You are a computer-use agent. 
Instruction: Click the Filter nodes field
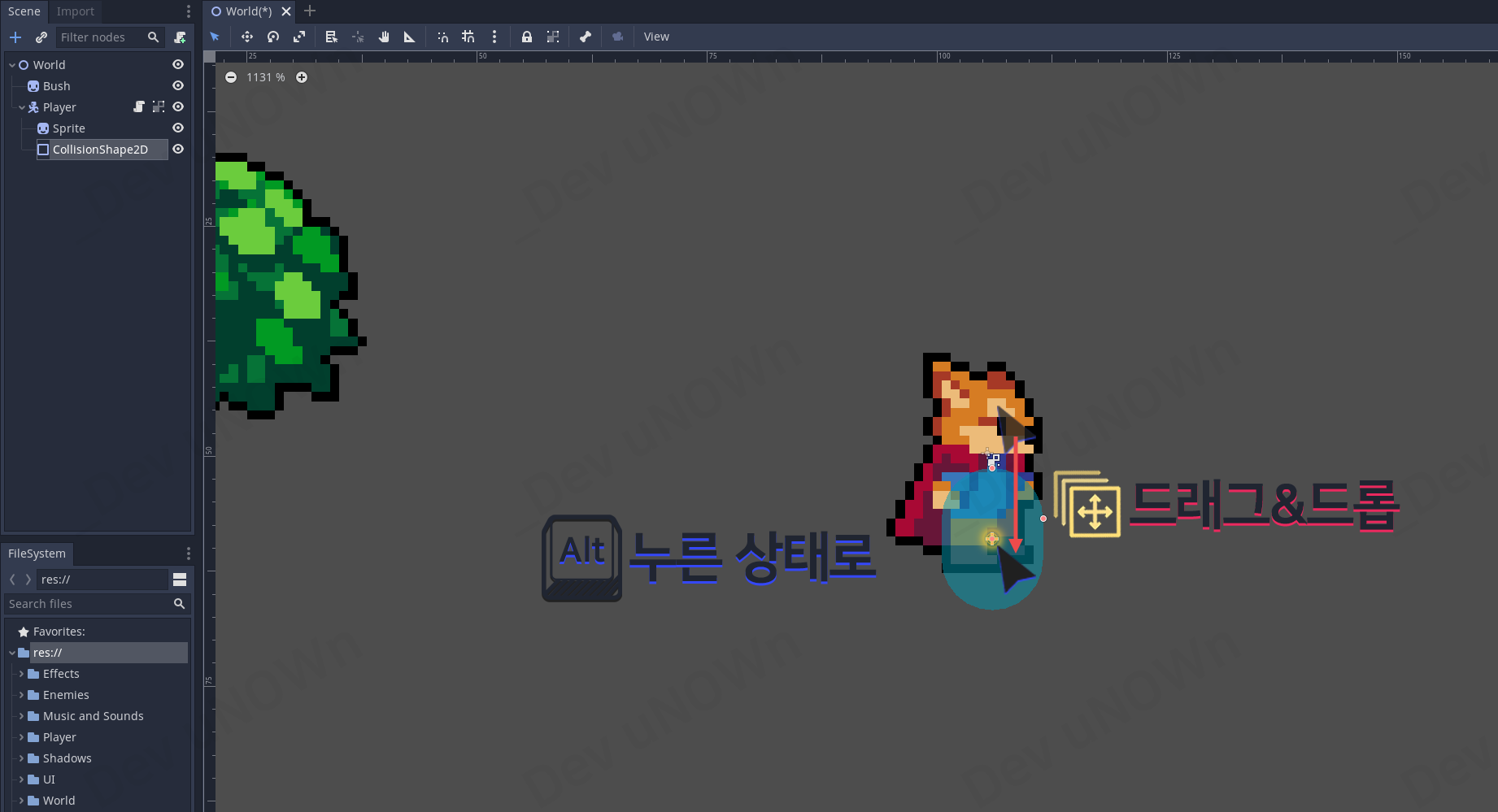[x=110, y=37]
